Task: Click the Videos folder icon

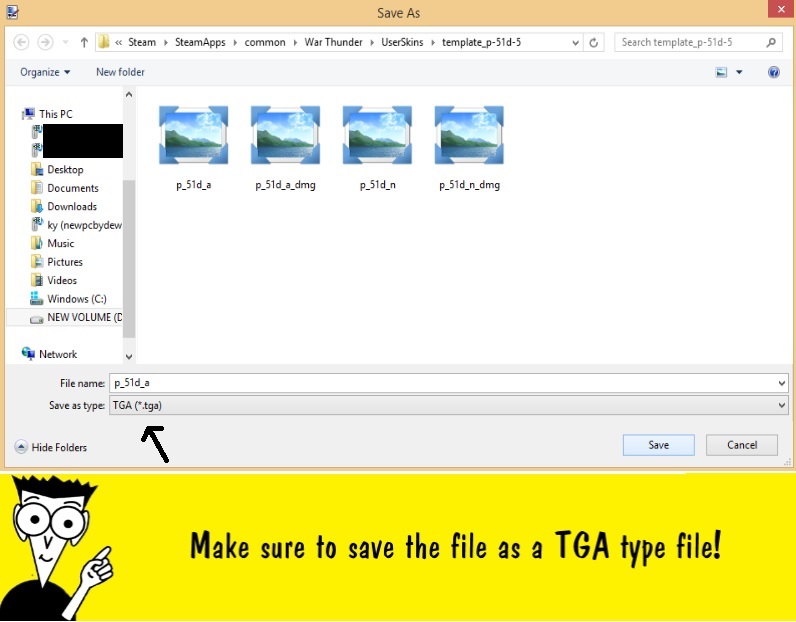Action: coord(37,280)
